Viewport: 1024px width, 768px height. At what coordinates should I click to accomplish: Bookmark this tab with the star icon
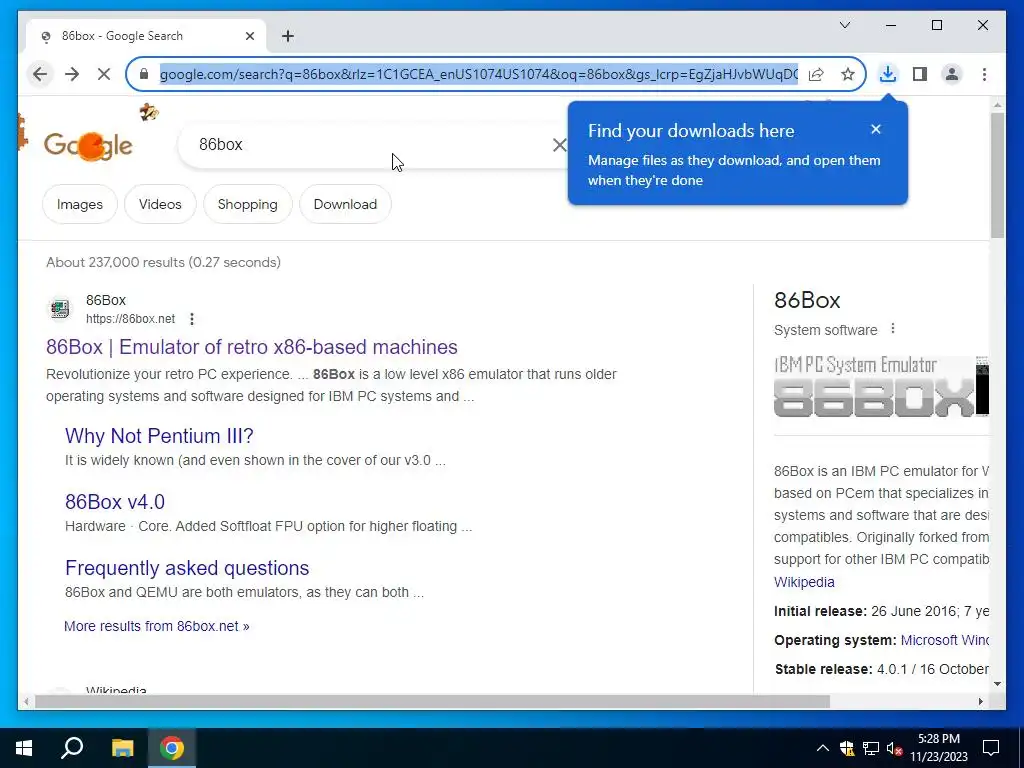pos(848,74)
